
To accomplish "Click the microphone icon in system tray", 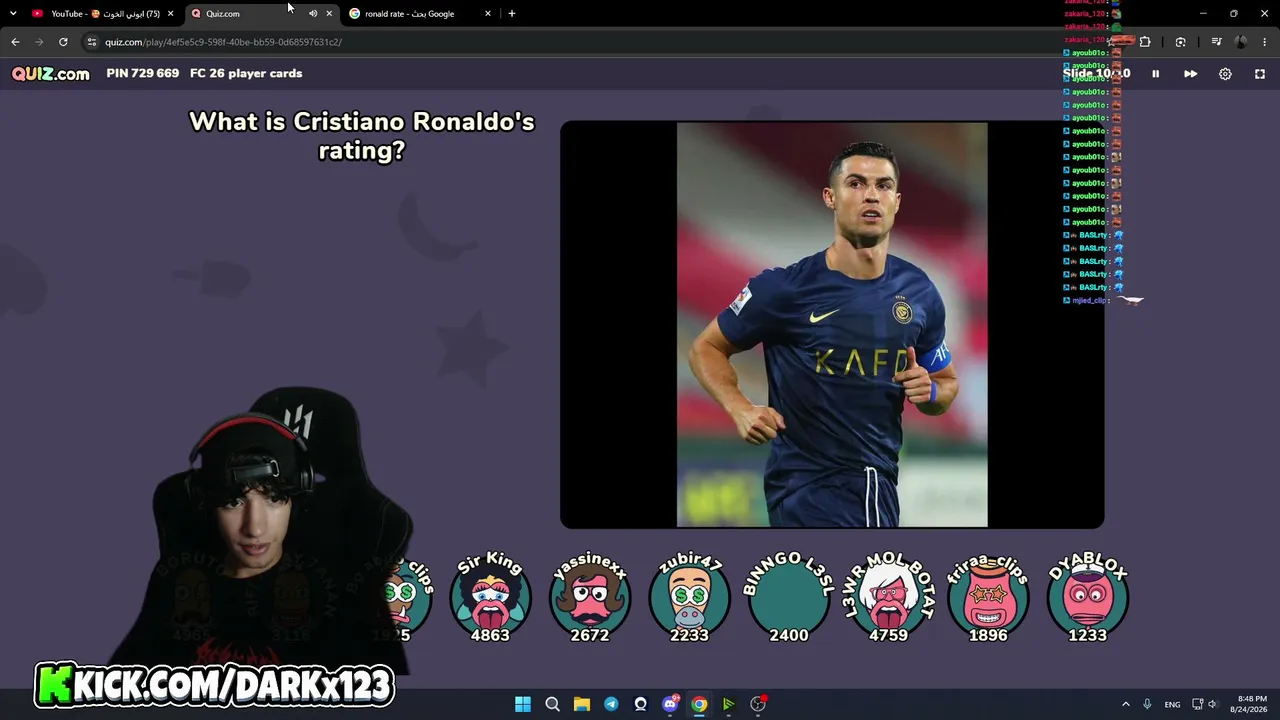I will coord(1147,704).
